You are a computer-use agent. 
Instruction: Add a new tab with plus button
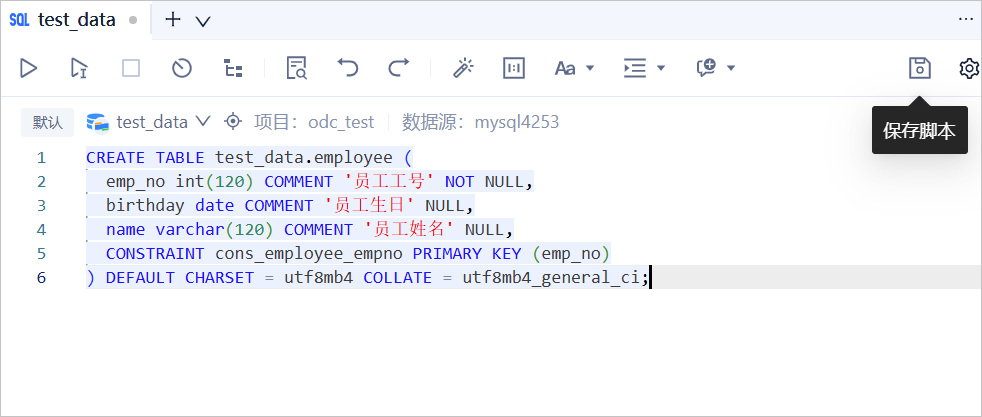coord(172,19)
